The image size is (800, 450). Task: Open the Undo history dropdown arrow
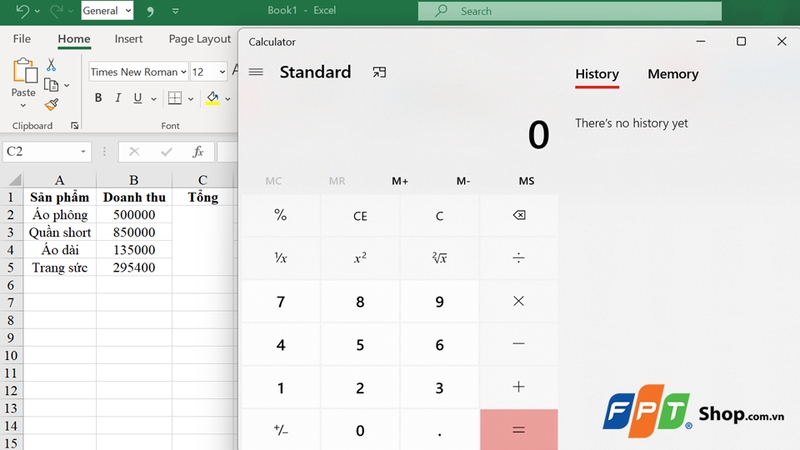click(37, 11)
